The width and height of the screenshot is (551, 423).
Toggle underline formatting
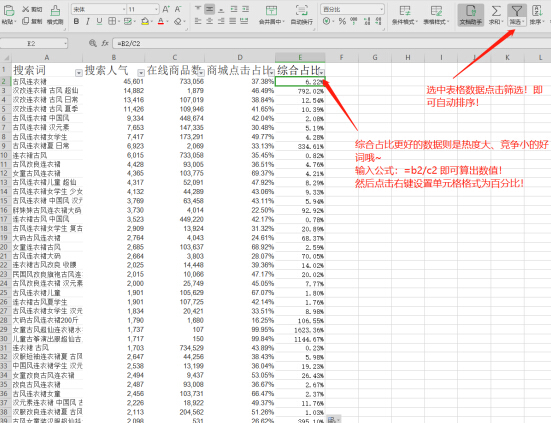pyautogui.click(x=99, y=21)
